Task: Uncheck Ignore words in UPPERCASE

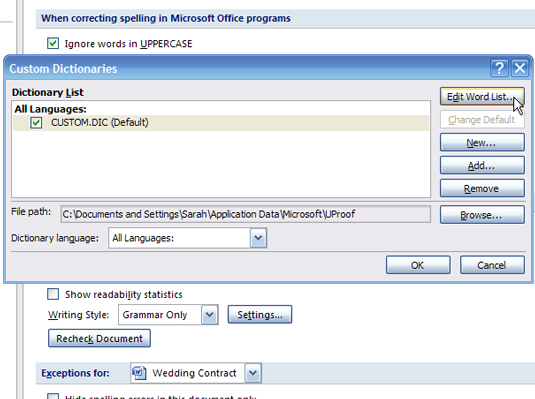Action: 53,43
